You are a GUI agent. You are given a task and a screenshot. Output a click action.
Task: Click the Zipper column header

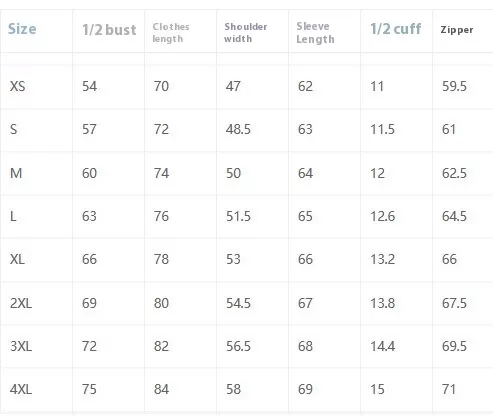(457, 30)
